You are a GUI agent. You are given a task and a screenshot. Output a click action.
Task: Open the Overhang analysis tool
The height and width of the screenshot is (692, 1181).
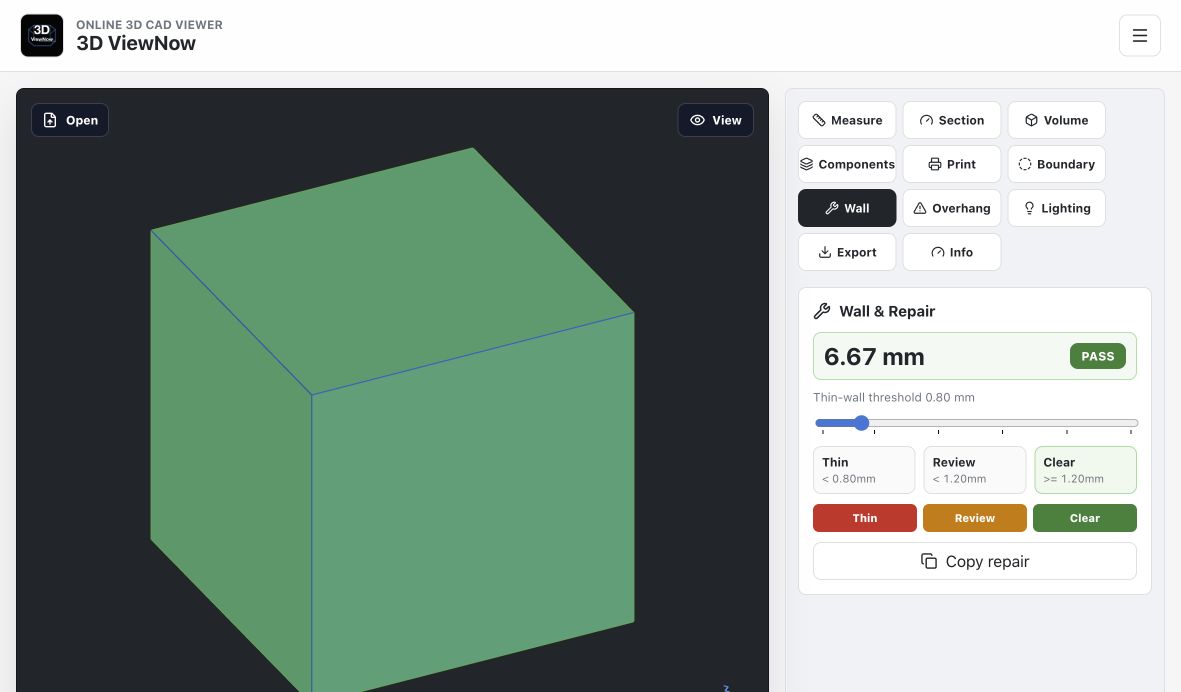(x=952, y=209)
